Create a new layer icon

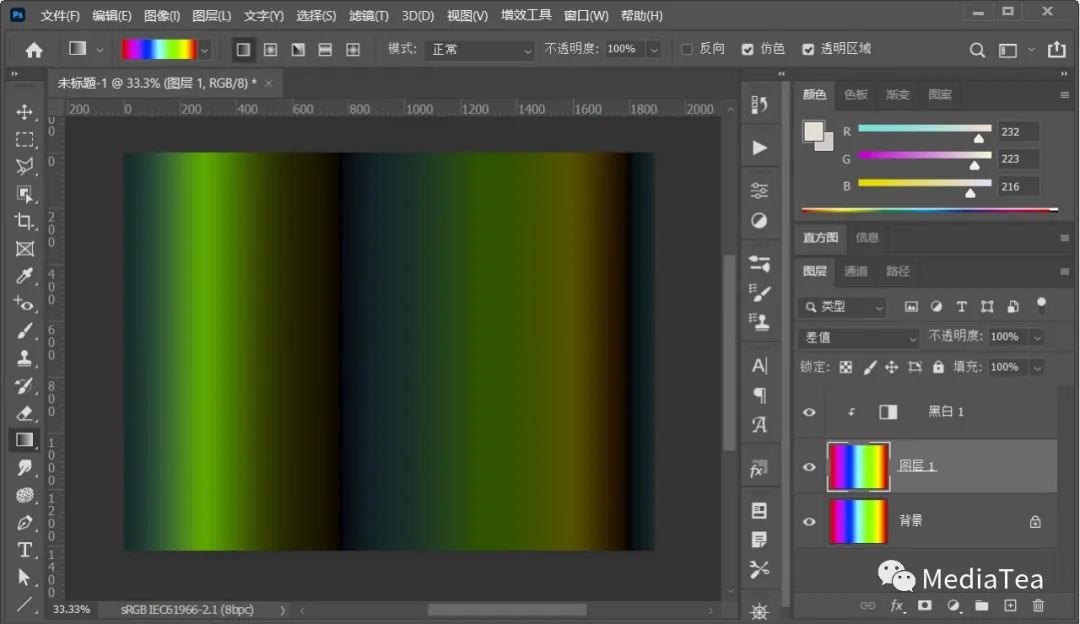point(1010,605)
